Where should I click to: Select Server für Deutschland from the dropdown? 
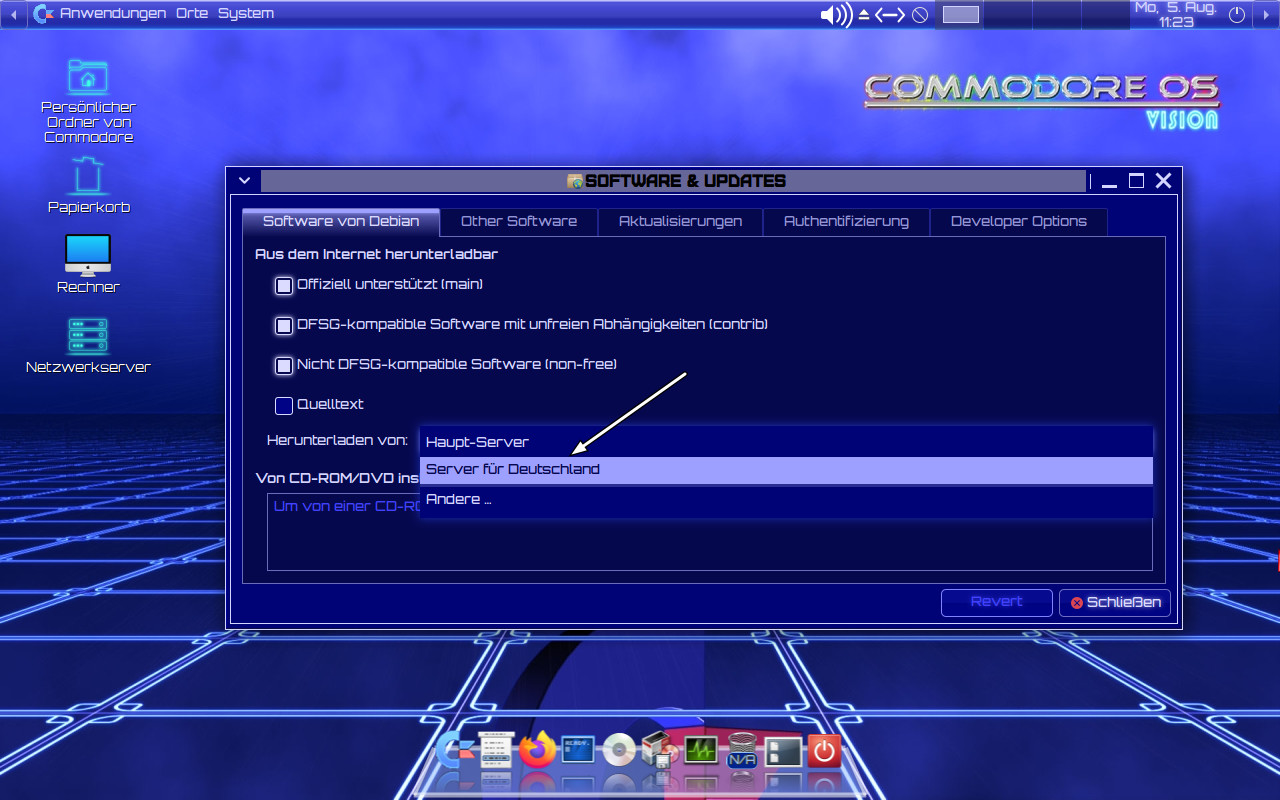point(512,469)
